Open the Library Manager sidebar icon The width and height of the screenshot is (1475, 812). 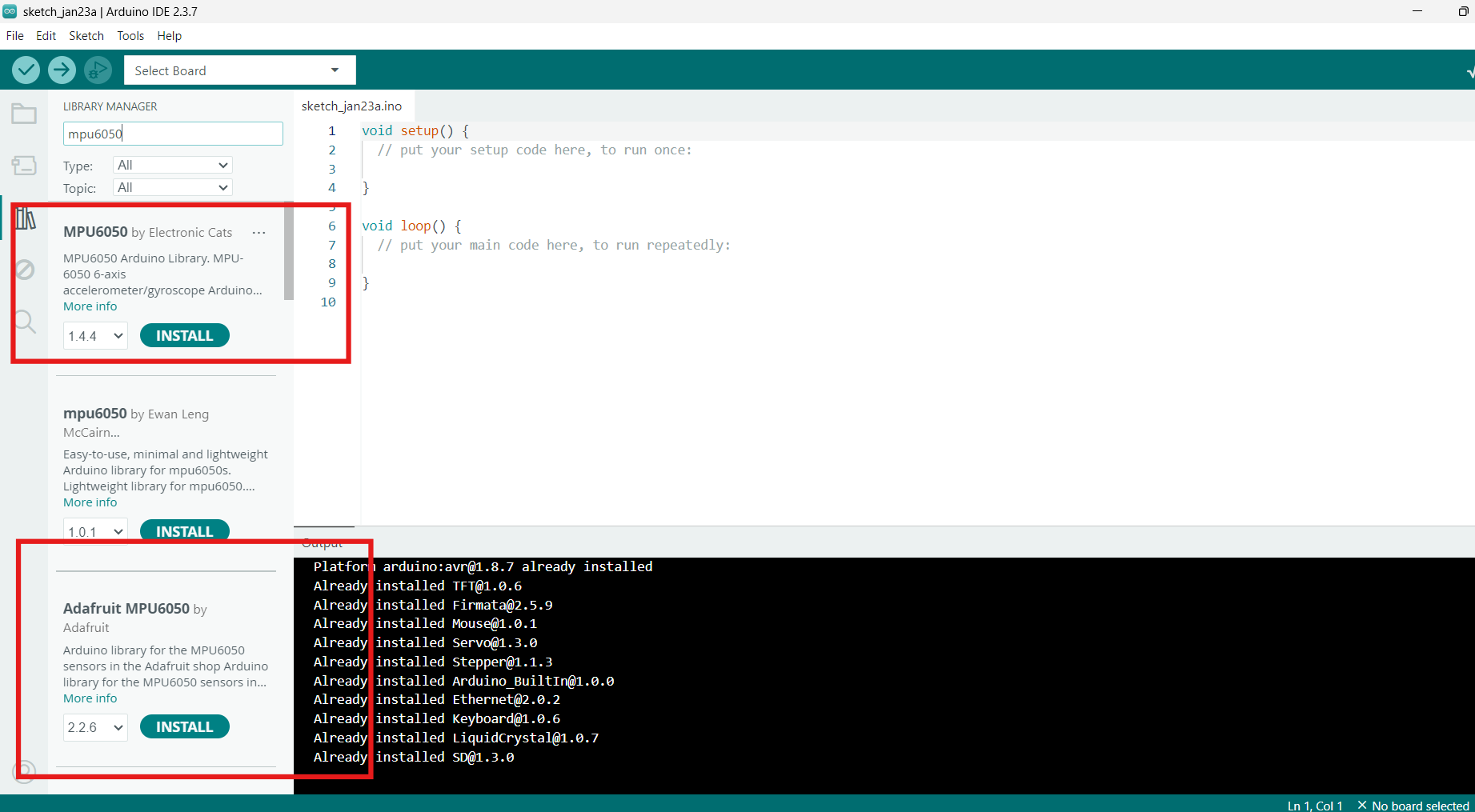point(24,218)
